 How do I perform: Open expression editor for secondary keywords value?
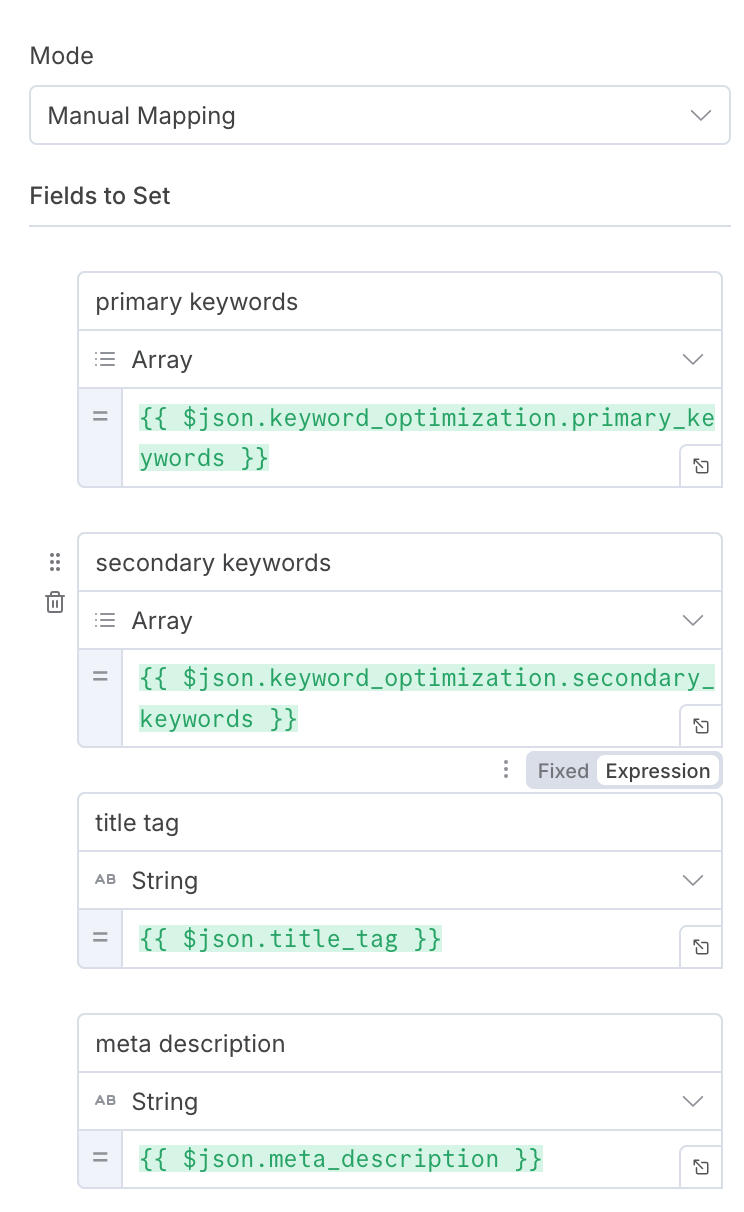[701, 726]
